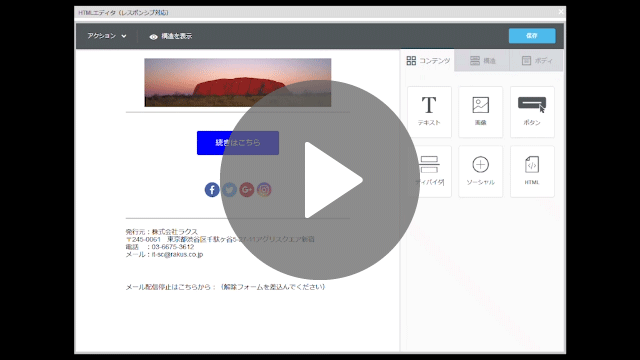This screenshot has width=640, height=360.
Task: Switch to the ボディ tab
Action: (x=536, y=61)
